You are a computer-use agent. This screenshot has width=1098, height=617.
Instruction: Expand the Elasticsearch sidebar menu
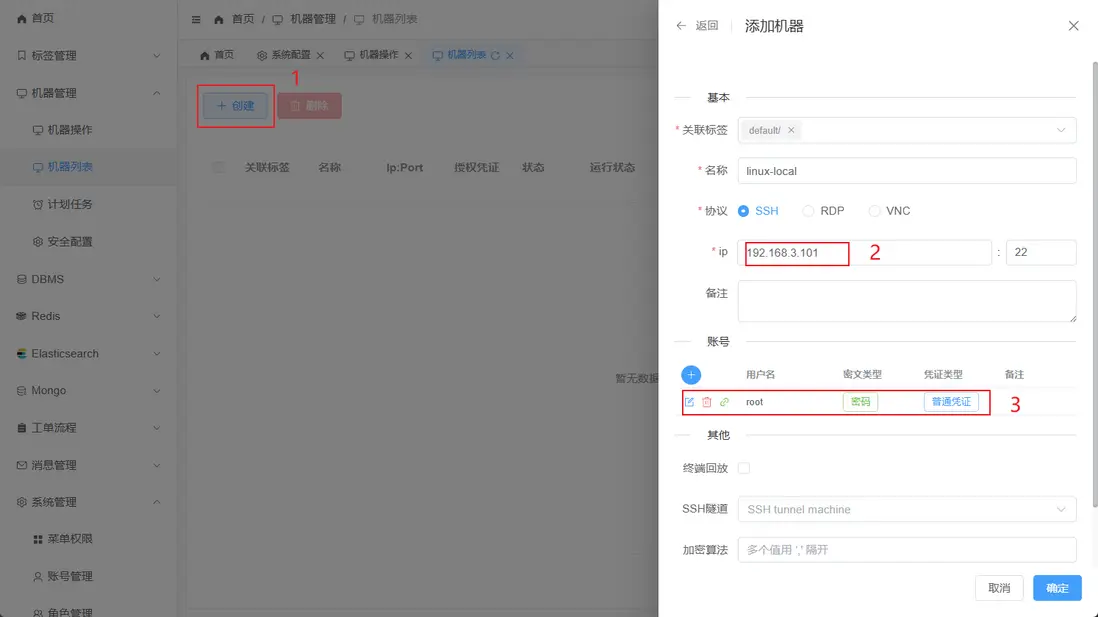(88, 354)
